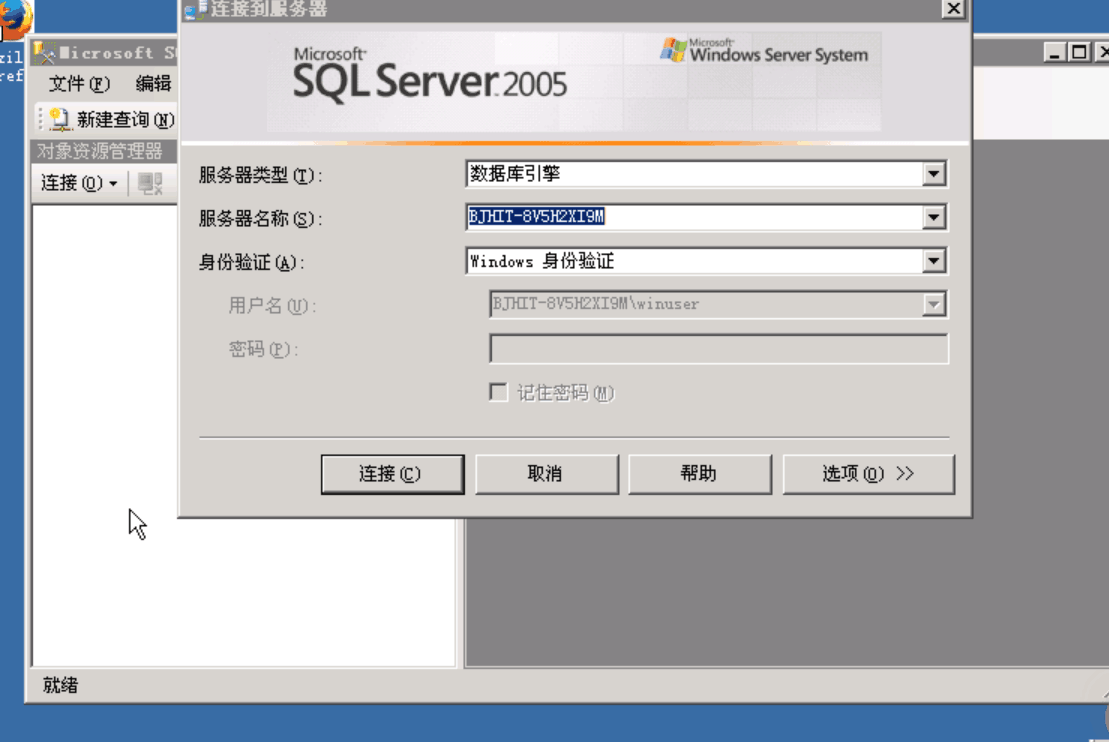
Task: Cancel the dialog with 取消
Action: [546, 474]
